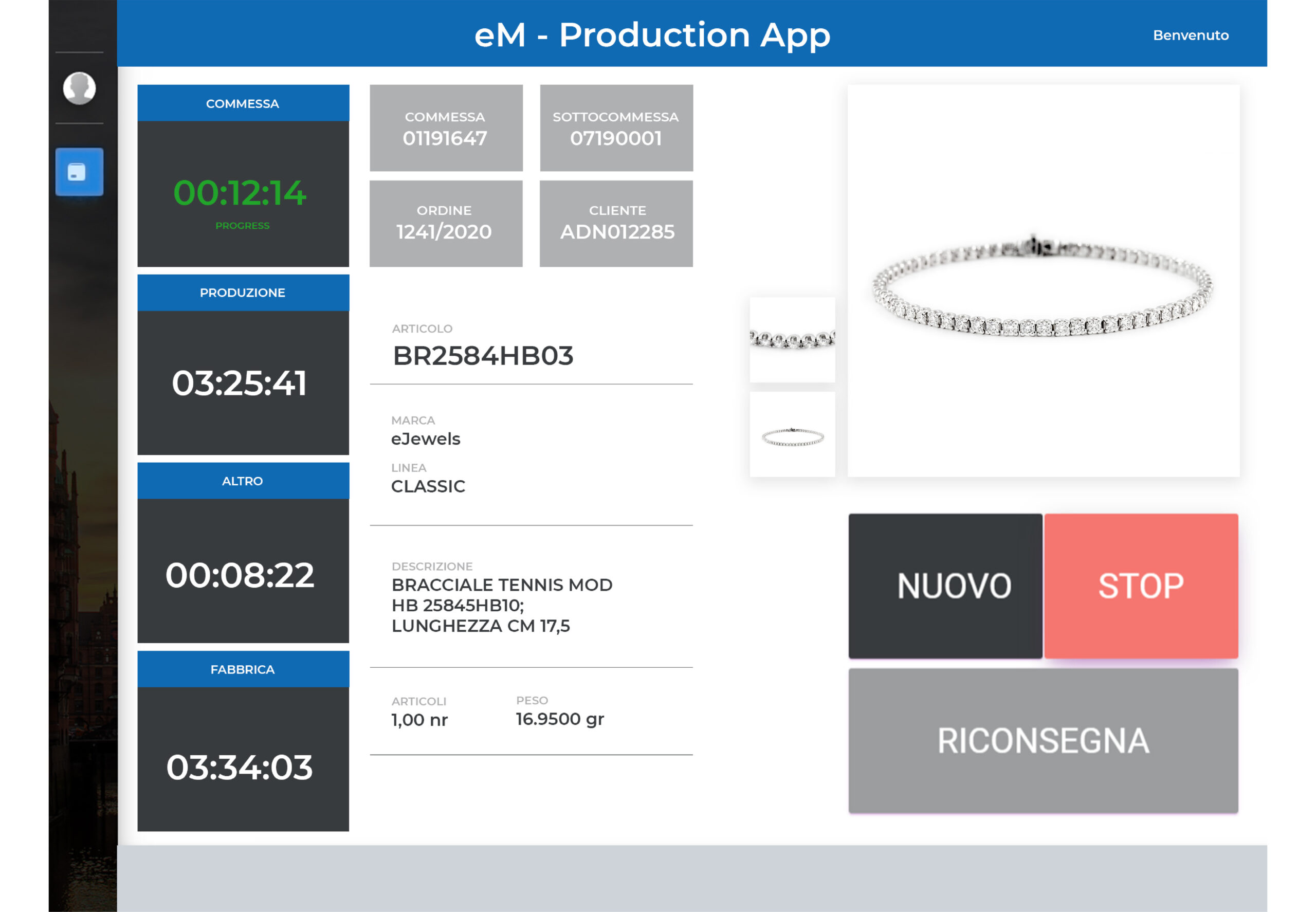The width and height of the screenshot is (1316, 912).
Task: Click the Benvenuto text in header
Action: (1191, 35)
